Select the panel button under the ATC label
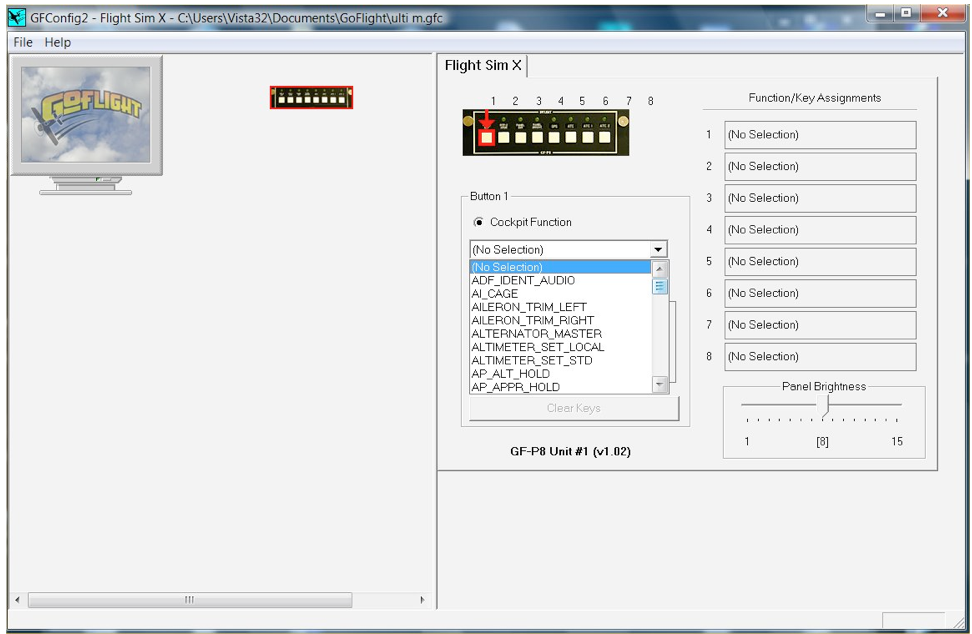972x634 pixels. coord(571,138)
